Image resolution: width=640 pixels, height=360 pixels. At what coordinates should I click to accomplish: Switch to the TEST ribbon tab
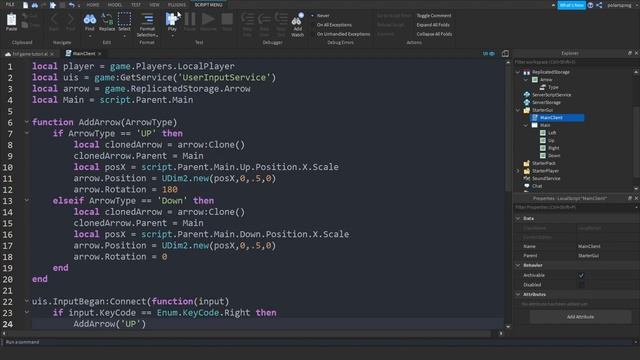(136, 5)
